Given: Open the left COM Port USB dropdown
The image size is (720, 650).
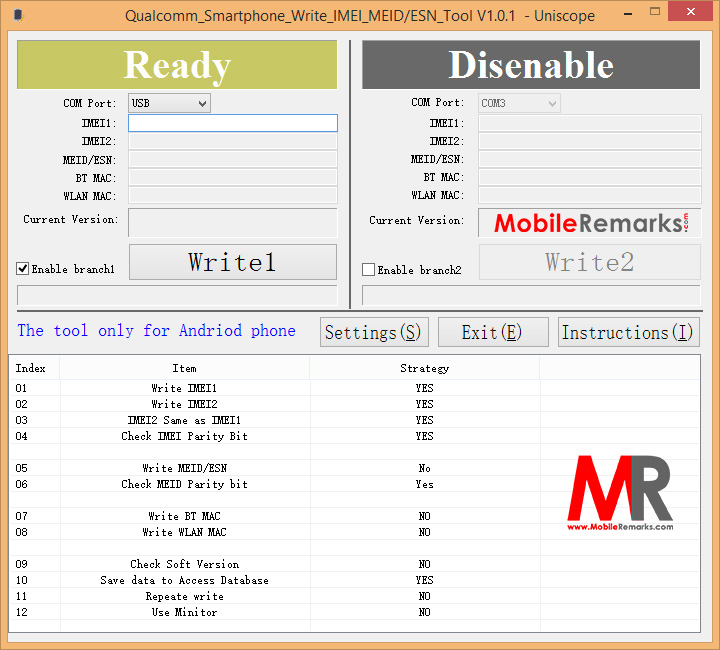Looking at the screenshot, I should pos(169,103).
